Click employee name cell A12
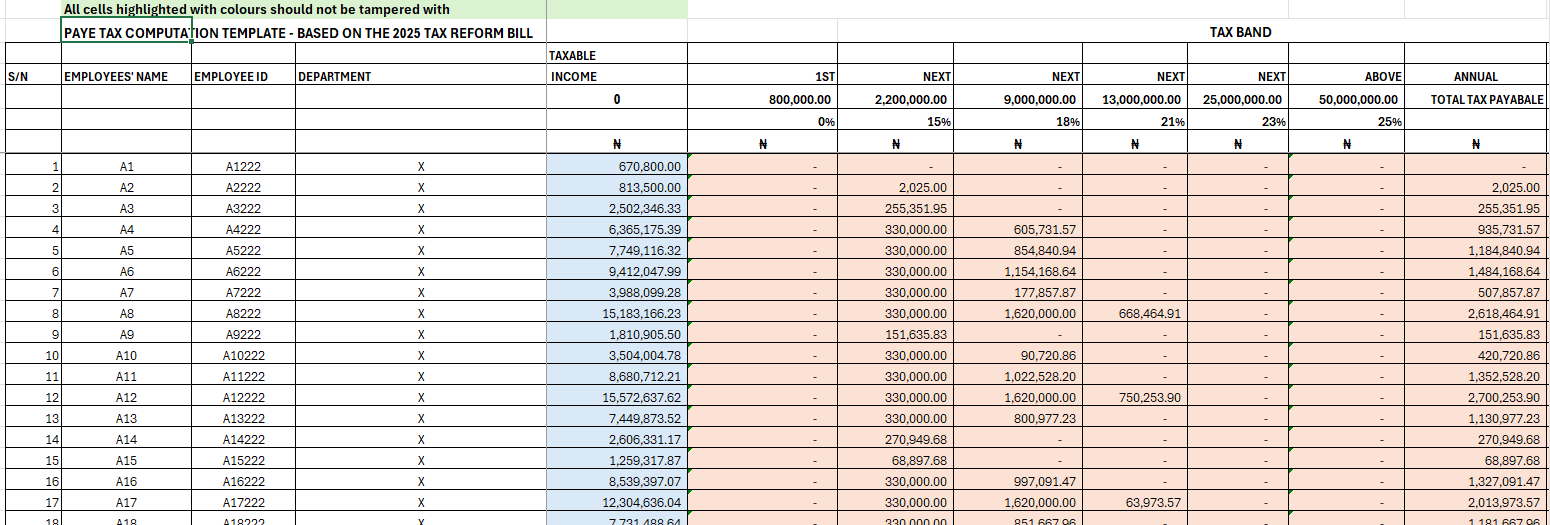Viewport: 1550px width, 525px height. coord(127,397)
